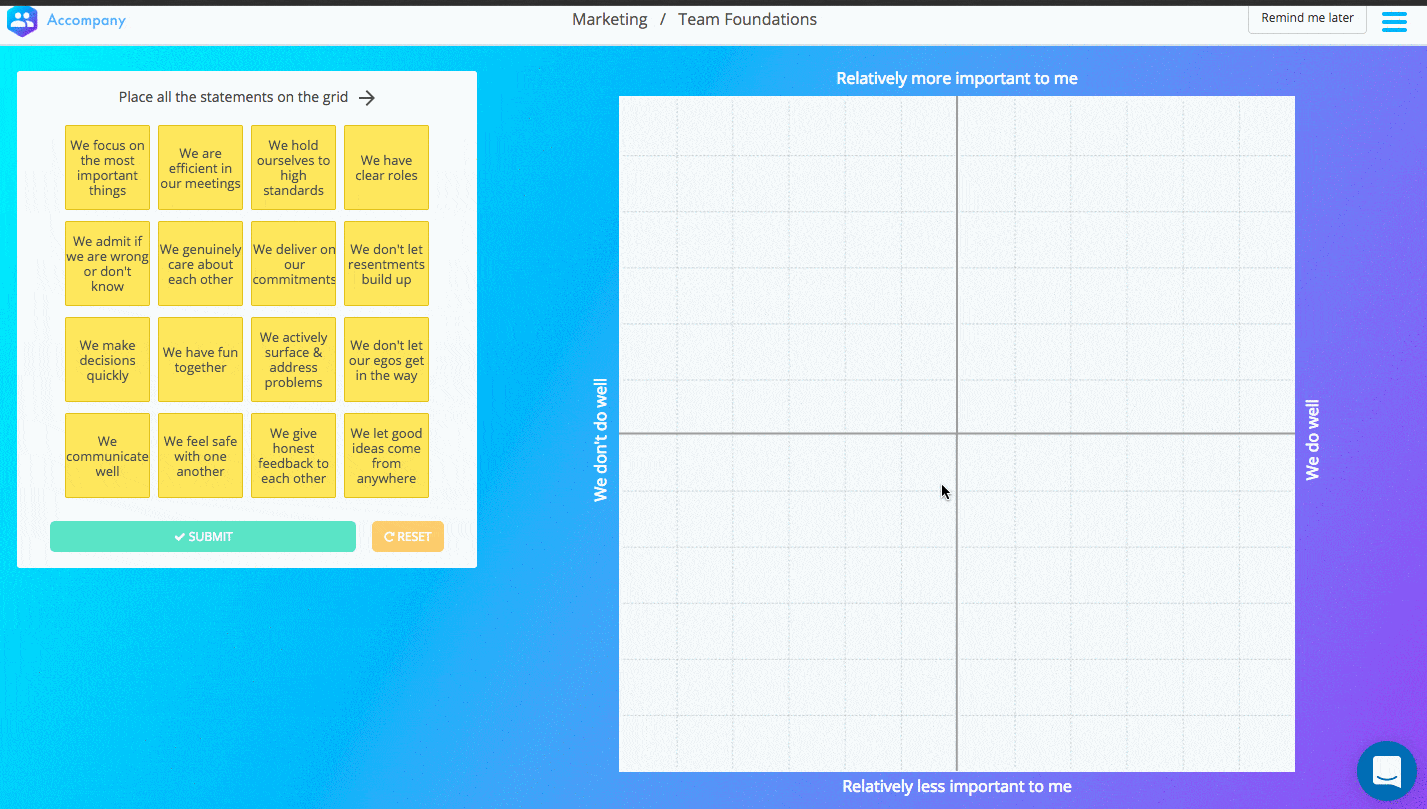Select the 'We communicate well' statement card
This screenshot has height=809, width=1427.
click(107, 455)
